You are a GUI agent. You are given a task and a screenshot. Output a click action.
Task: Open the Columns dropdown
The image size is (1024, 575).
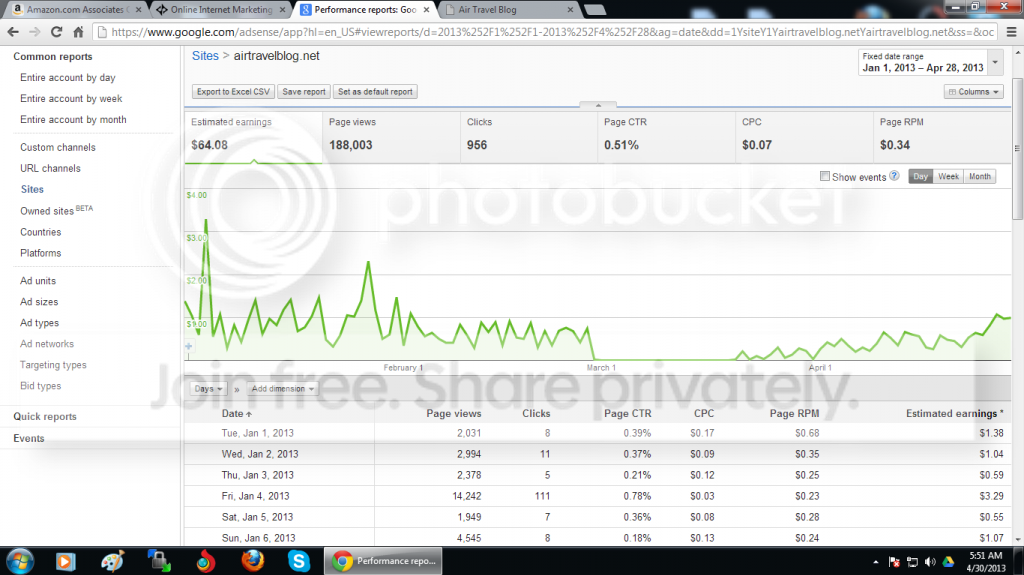coord(974,92)
